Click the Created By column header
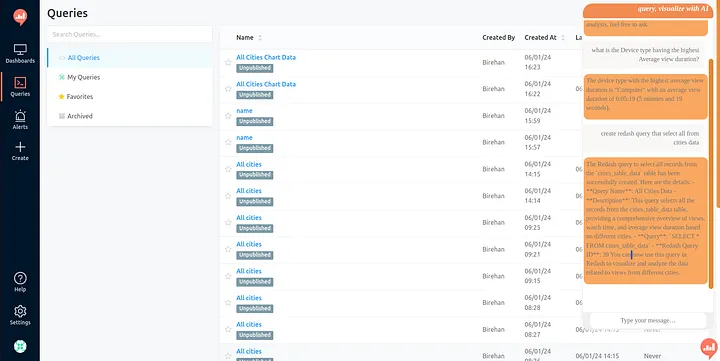 pyautogui.click(x=499, y=38)
